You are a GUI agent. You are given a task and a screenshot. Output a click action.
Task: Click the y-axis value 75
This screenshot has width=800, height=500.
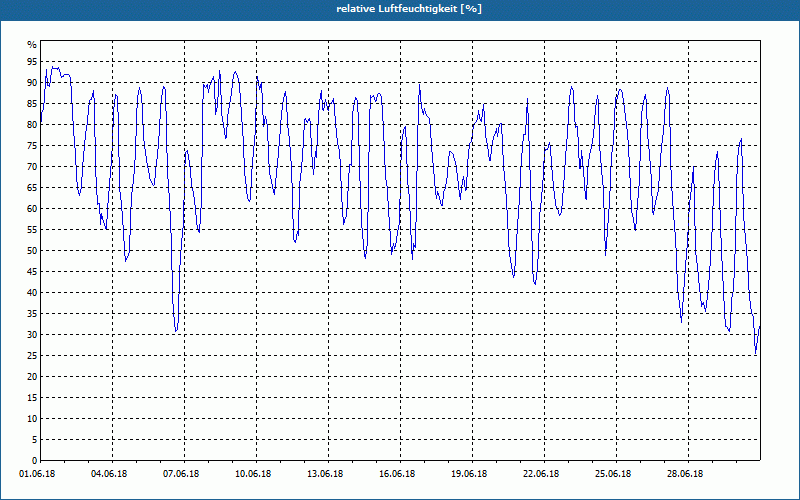click(x=32, y=145)
